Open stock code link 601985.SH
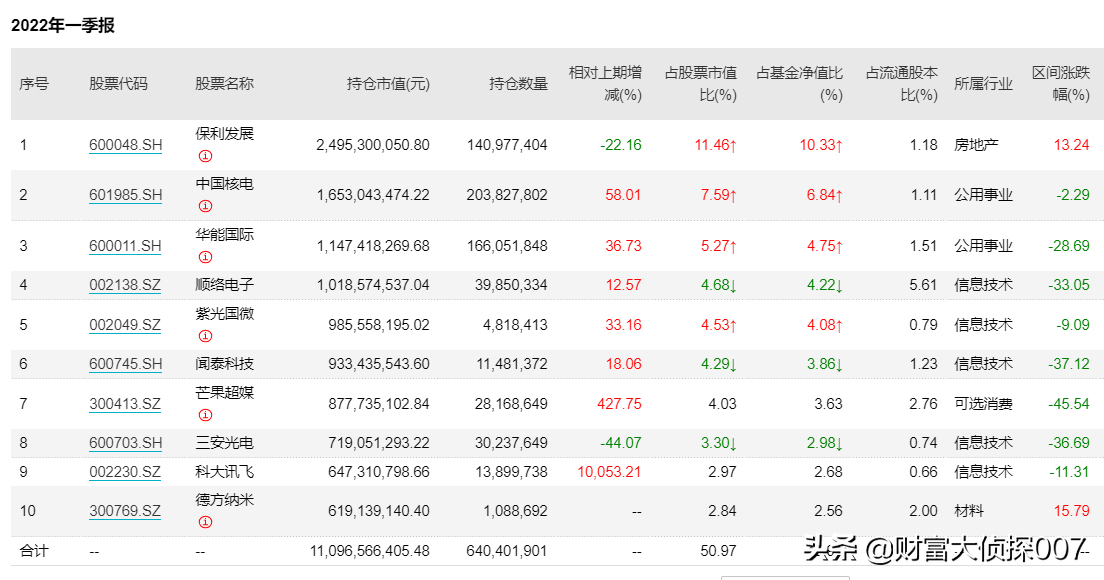This screenshot has height=580, width=1104. (125, 195)
